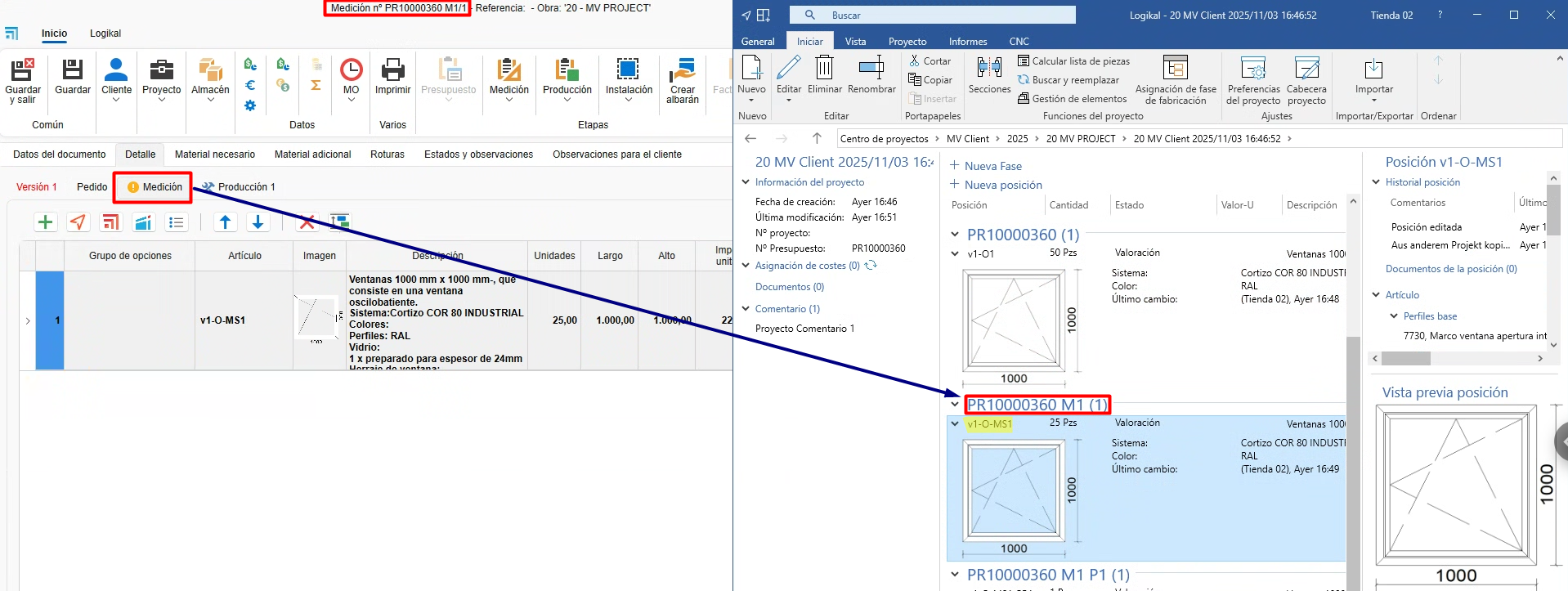Click the Imprimir printer icon
The image size is (1568, 591).
(x=392, y=70)
